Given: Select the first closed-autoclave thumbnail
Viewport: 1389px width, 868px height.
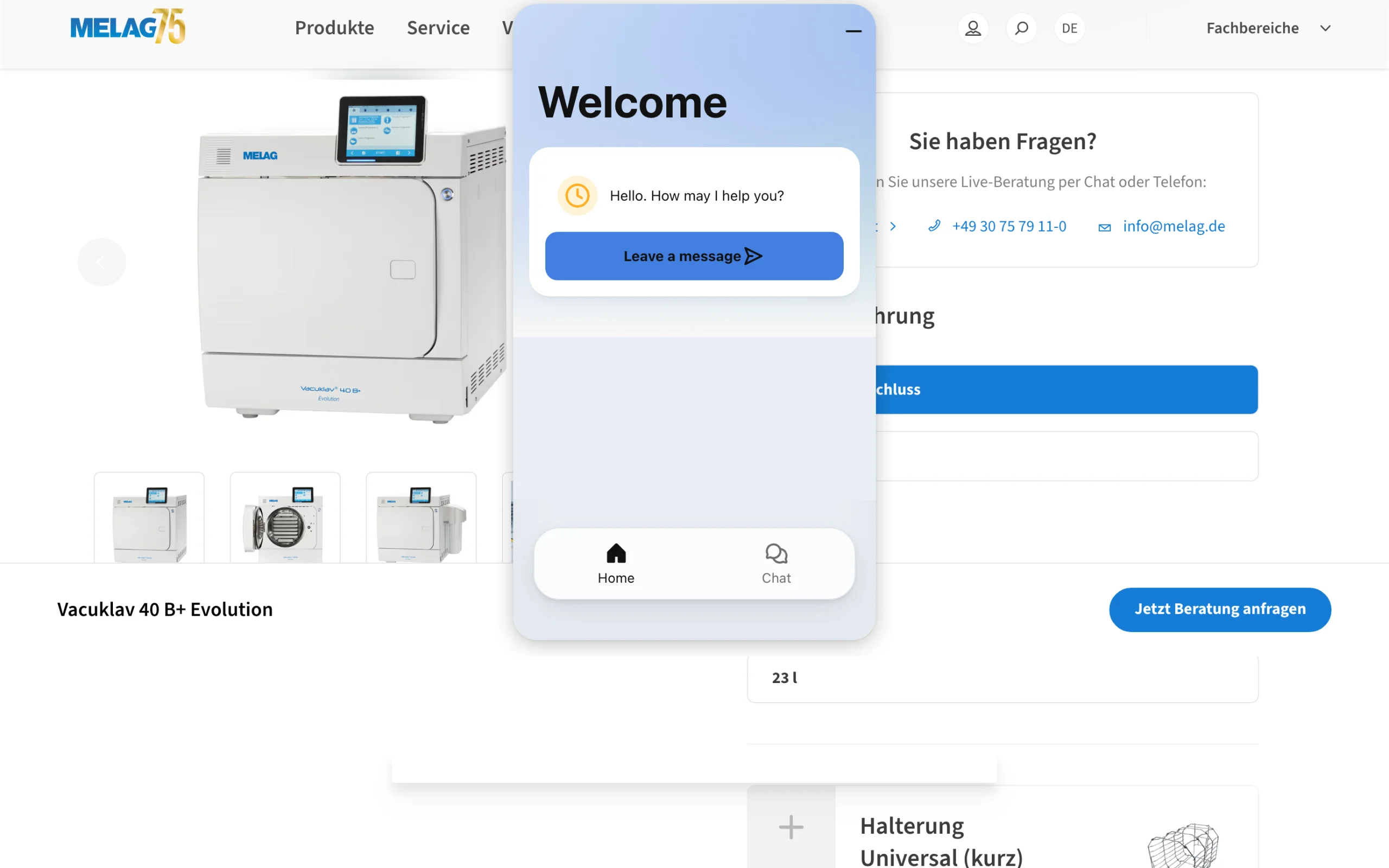Looking at the screenshot, I should 149,517.
